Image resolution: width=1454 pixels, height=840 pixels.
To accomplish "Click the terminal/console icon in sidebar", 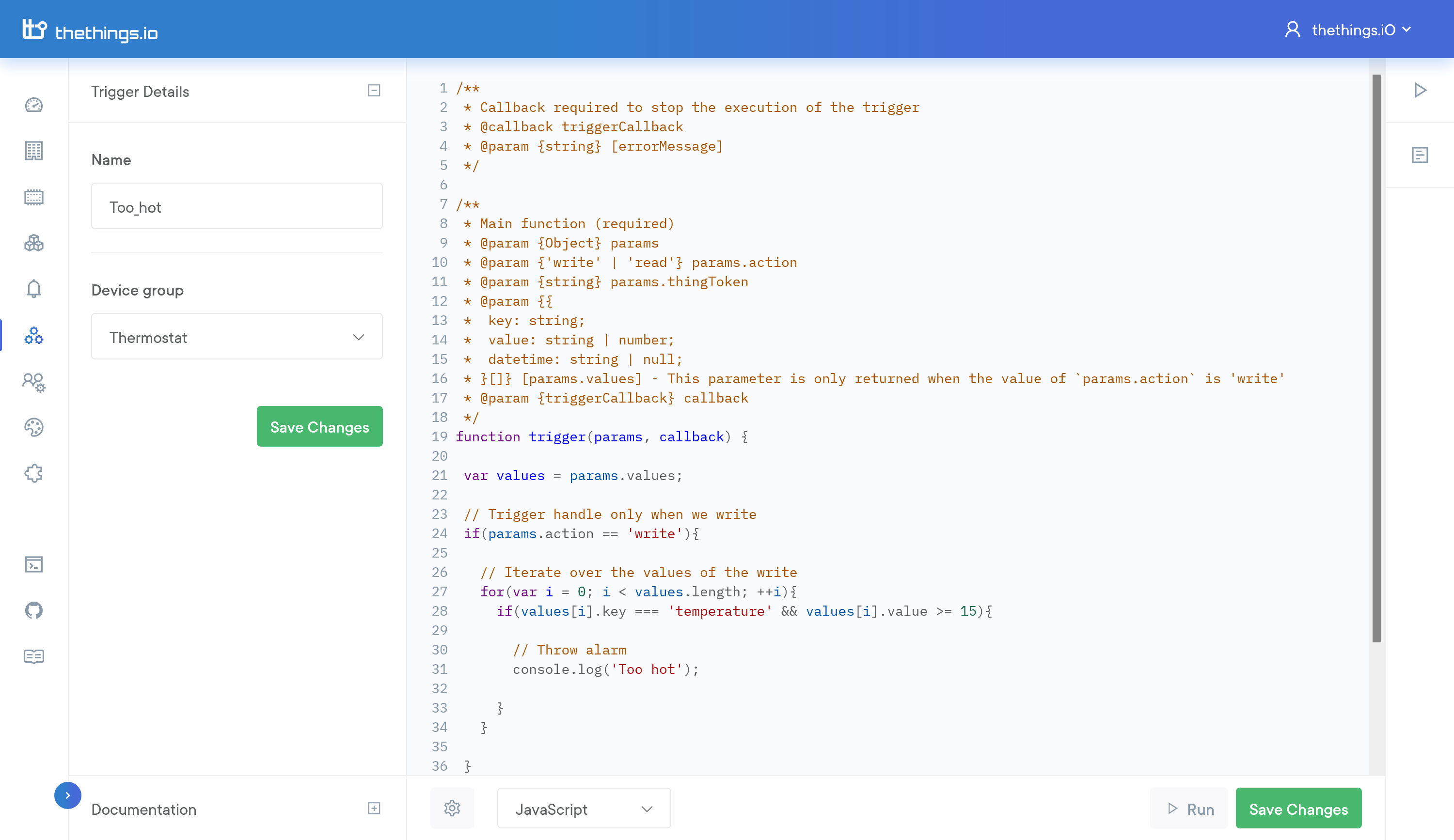I will (34, 564).
